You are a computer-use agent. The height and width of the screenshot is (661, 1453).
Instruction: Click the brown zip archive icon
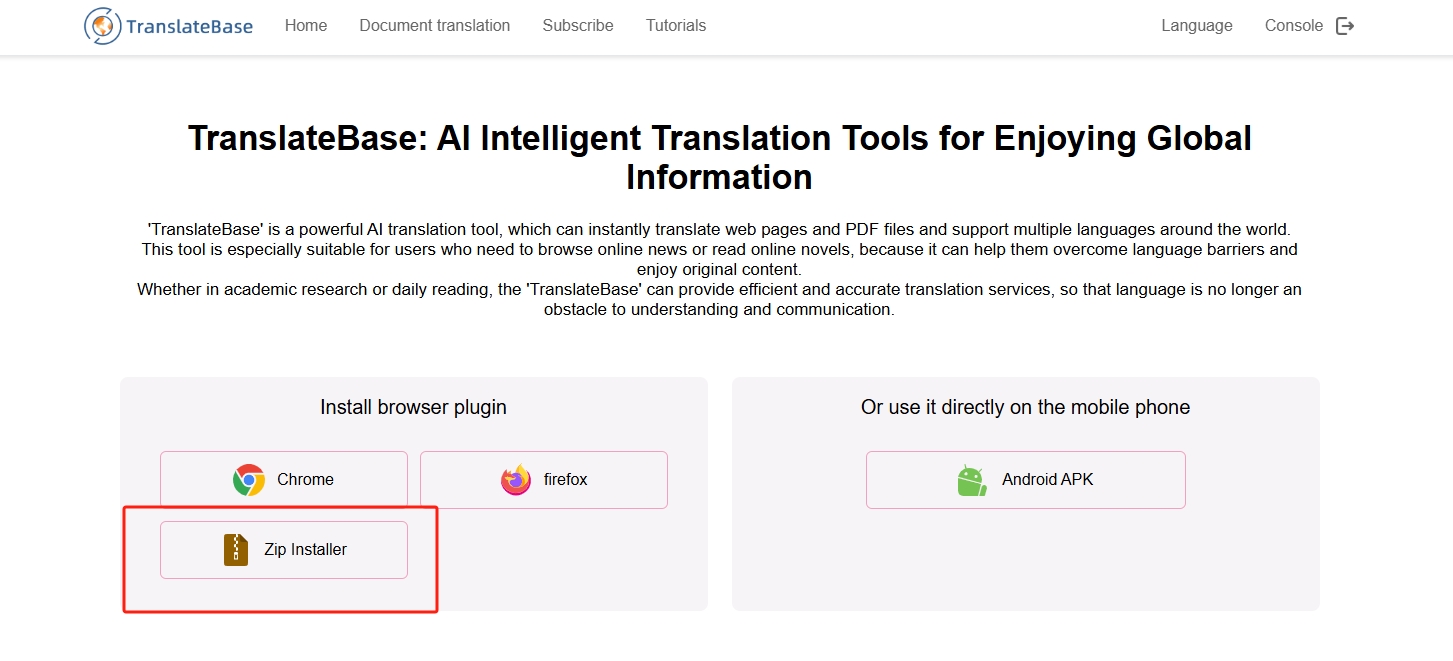236,550
